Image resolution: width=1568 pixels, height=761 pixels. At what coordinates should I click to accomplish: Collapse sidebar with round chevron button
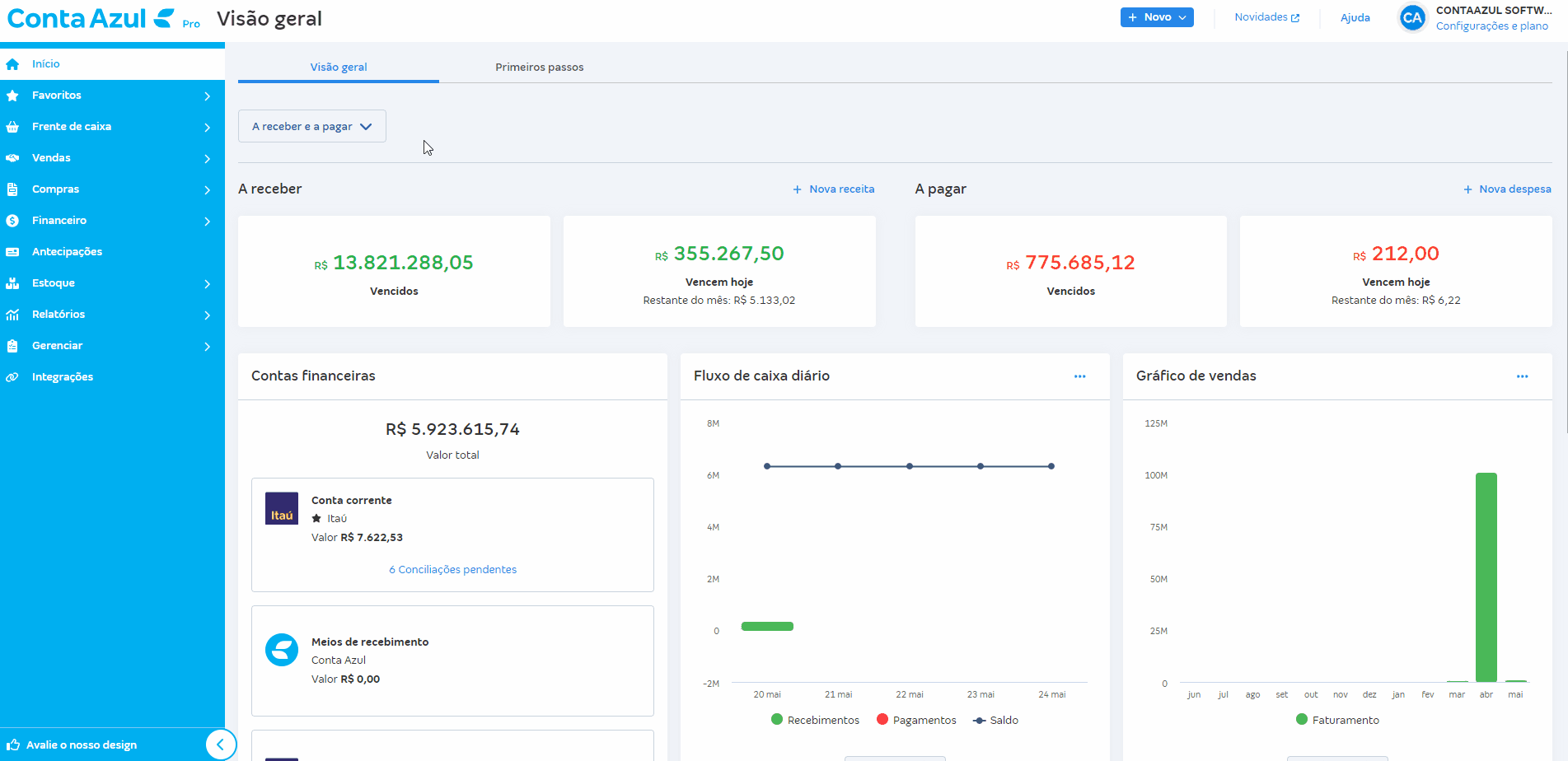220,745
